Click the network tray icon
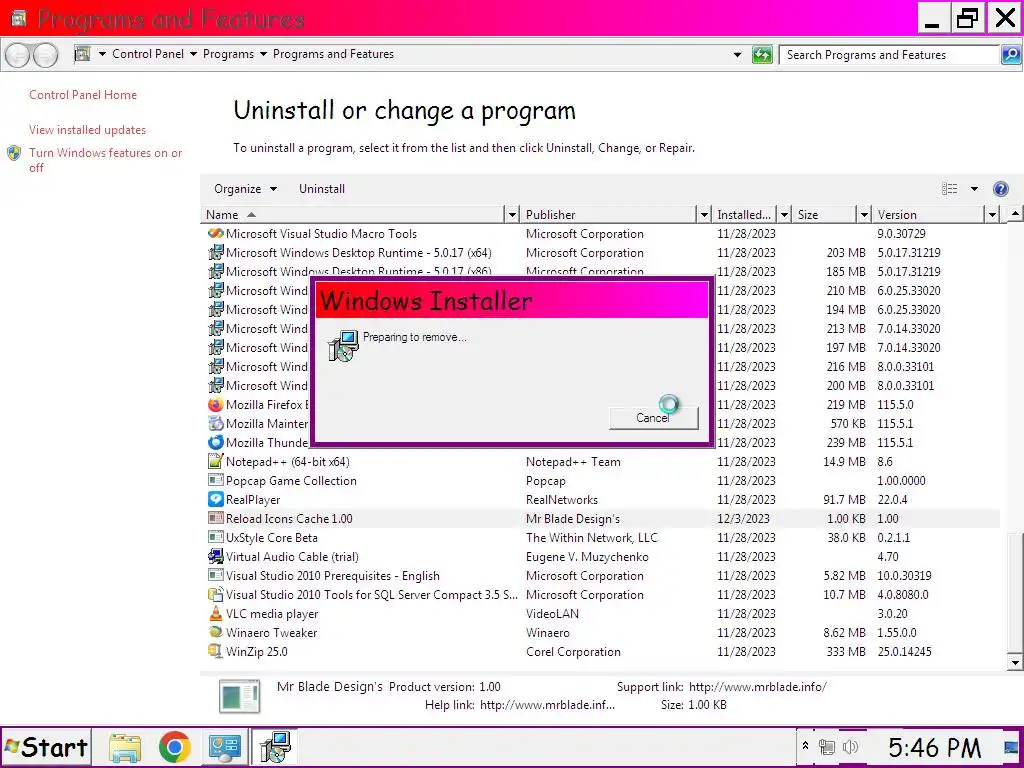 (x=827, y=747)
